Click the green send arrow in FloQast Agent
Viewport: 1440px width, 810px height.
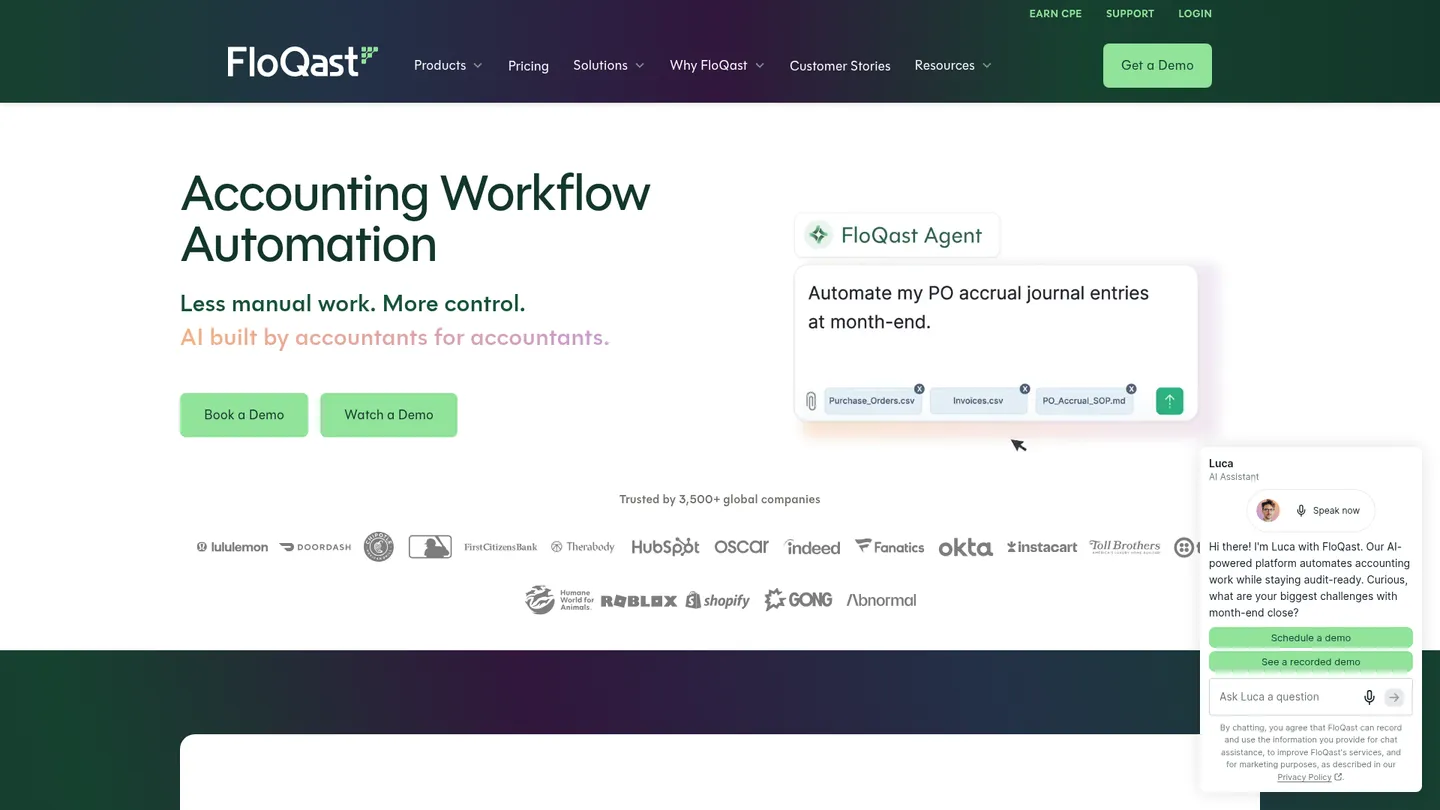click(x=1169, y=401)
